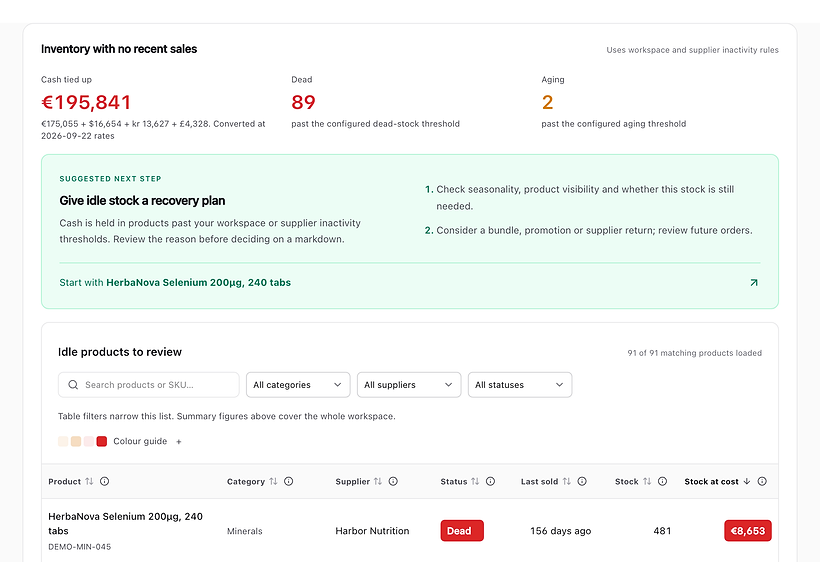The image size is (820, 562).
Task: Click the search magnifier icon
Action: pos(73,385)
